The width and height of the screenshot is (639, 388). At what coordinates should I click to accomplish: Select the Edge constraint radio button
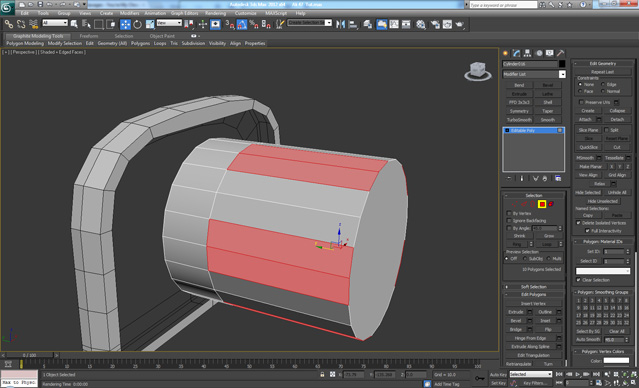click(x=603, y=84)
